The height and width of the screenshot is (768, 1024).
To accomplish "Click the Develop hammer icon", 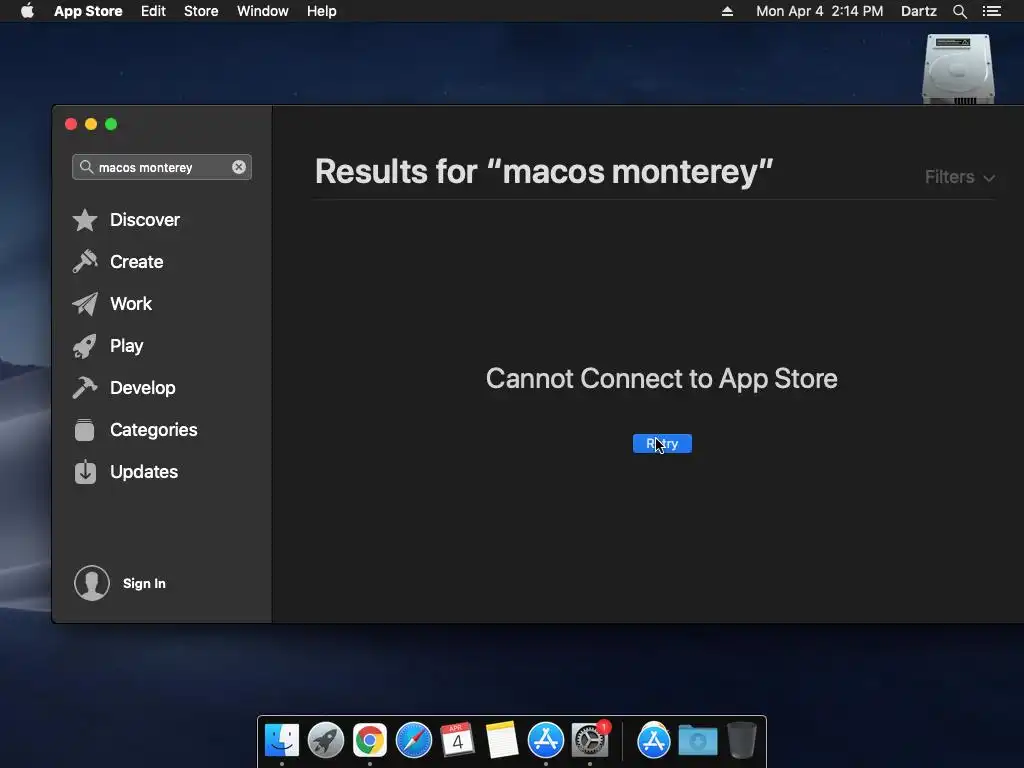I will pos(85,388).
